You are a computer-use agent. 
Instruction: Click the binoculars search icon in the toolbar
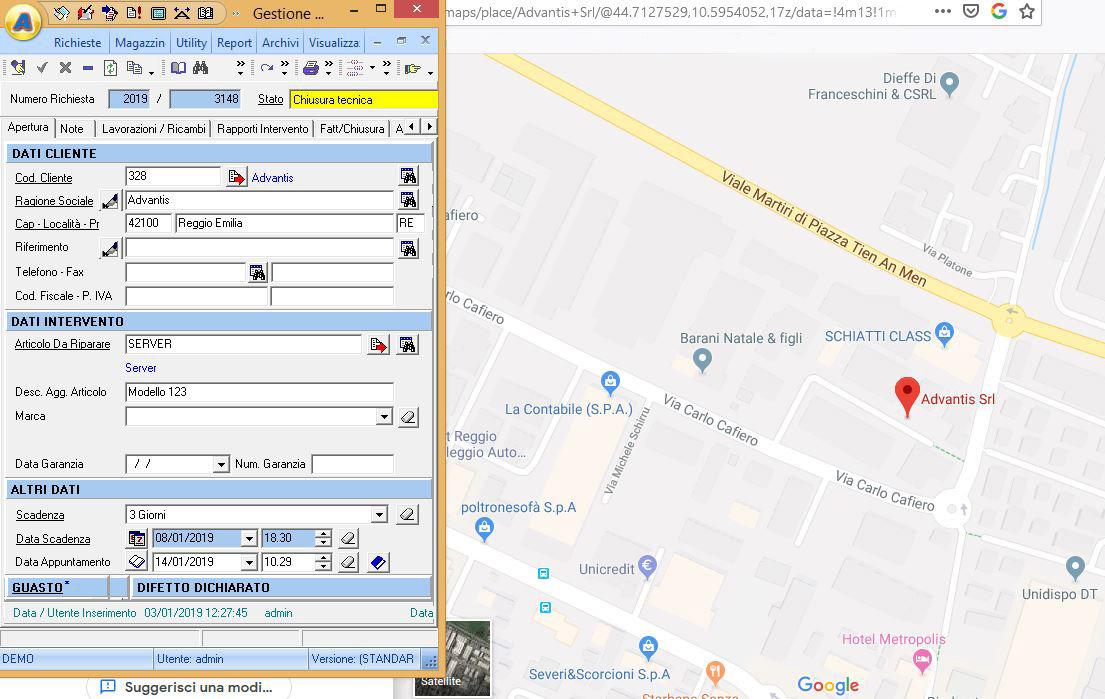pyautogui.click(x=201, y=69)
